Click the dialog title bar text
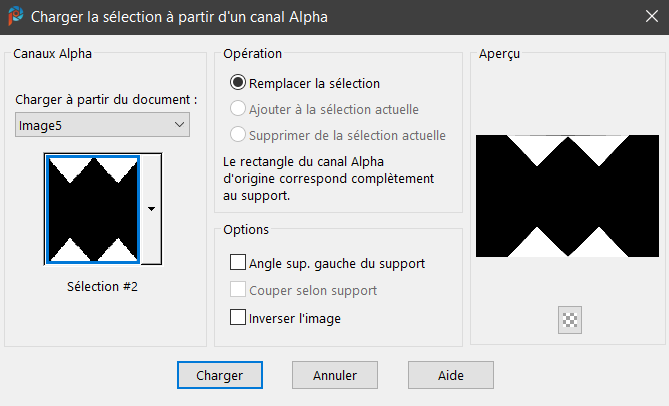Screen dimensions: 669x406 click(179, 17)
